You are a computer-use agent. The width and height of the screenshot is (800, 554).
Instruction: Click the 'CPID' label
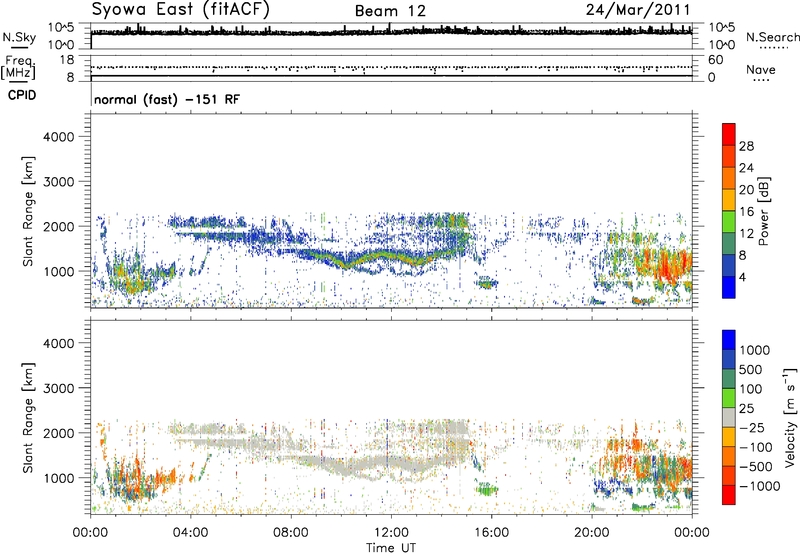tap(22, 95)
